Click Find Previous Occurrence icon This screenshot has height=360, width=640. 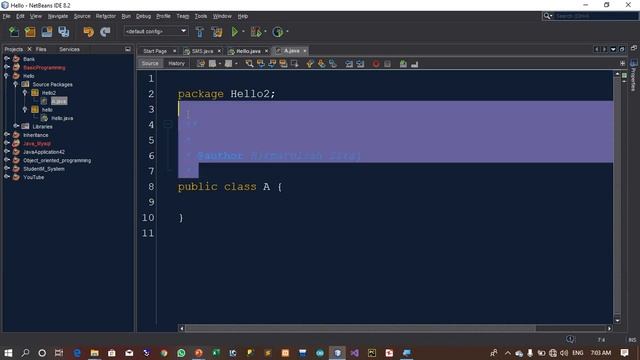(x=260, y=64)
